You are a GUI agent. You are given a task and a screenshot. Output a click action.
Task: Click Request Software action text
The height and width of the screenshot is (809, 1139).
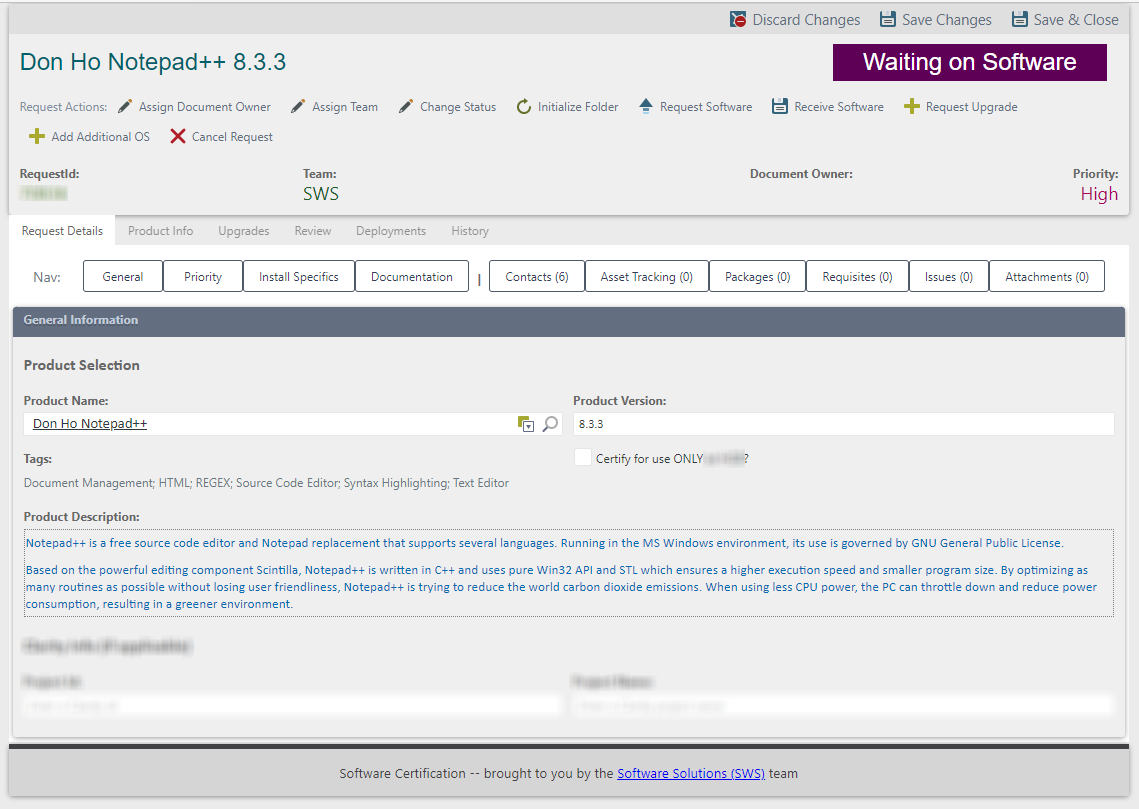[x=706, y=107]
